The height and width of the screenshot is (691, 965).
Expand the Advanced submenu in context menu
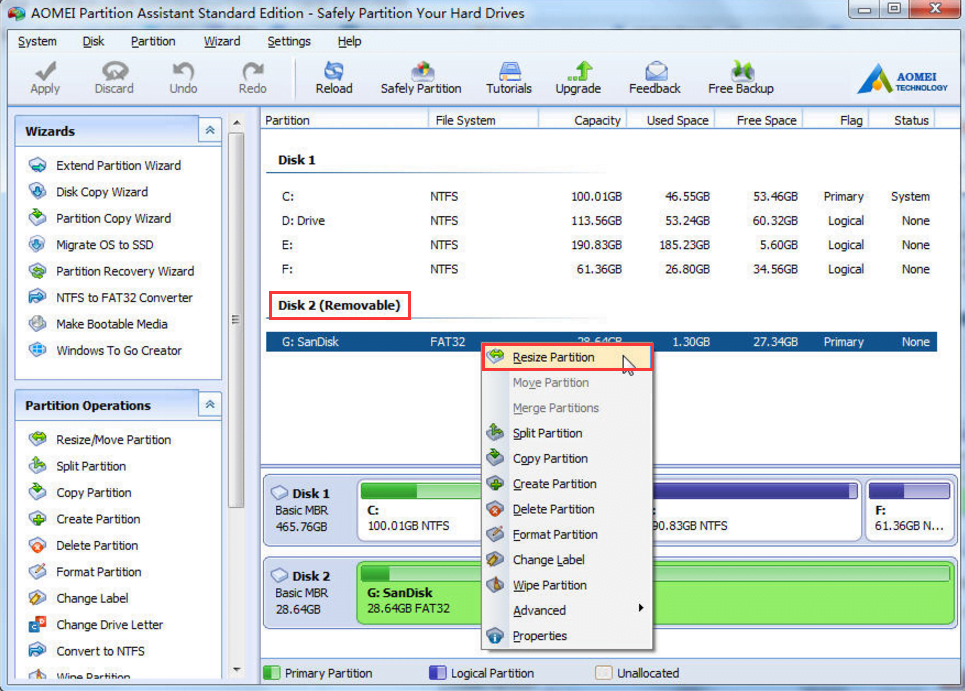point(567,610)
